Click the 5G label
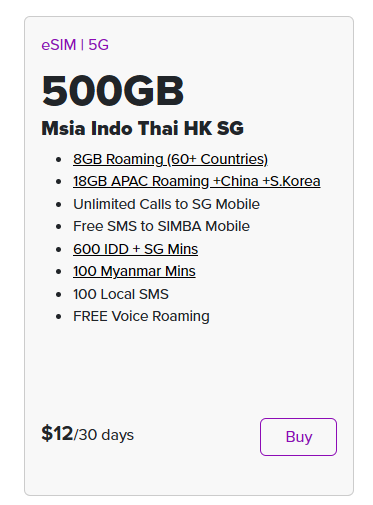Screen dimensions: 373x505 point(99,45)
